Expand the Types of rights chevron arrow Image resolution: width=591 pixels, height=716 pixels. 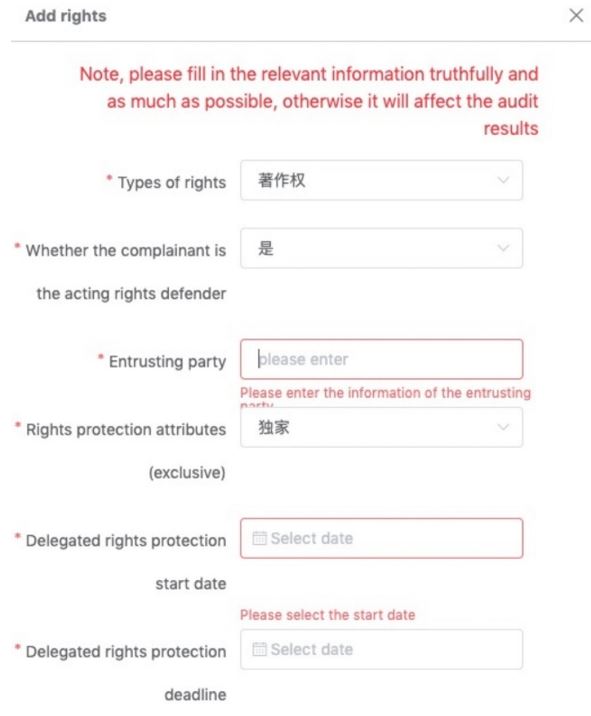503,180
